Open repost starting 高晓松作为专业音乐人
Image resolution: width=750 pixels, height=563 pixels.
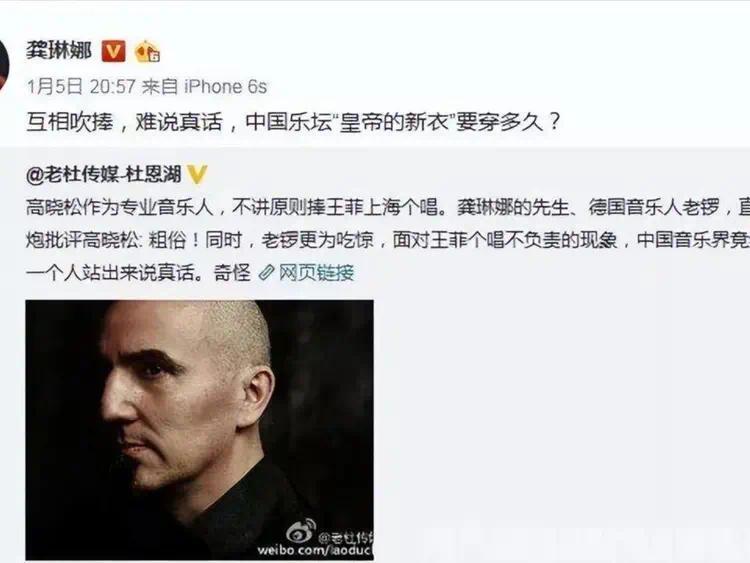[x=388, y=207]
